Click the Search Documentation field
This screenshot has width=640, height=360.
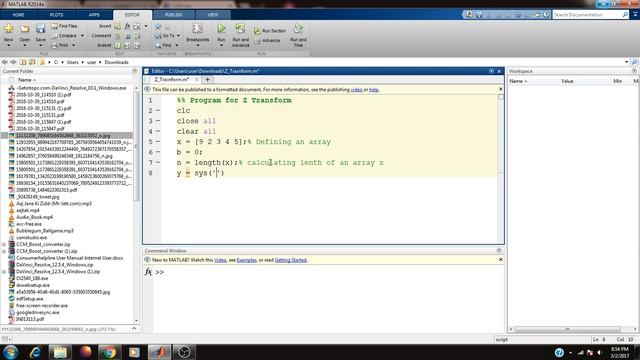(587, 15)
